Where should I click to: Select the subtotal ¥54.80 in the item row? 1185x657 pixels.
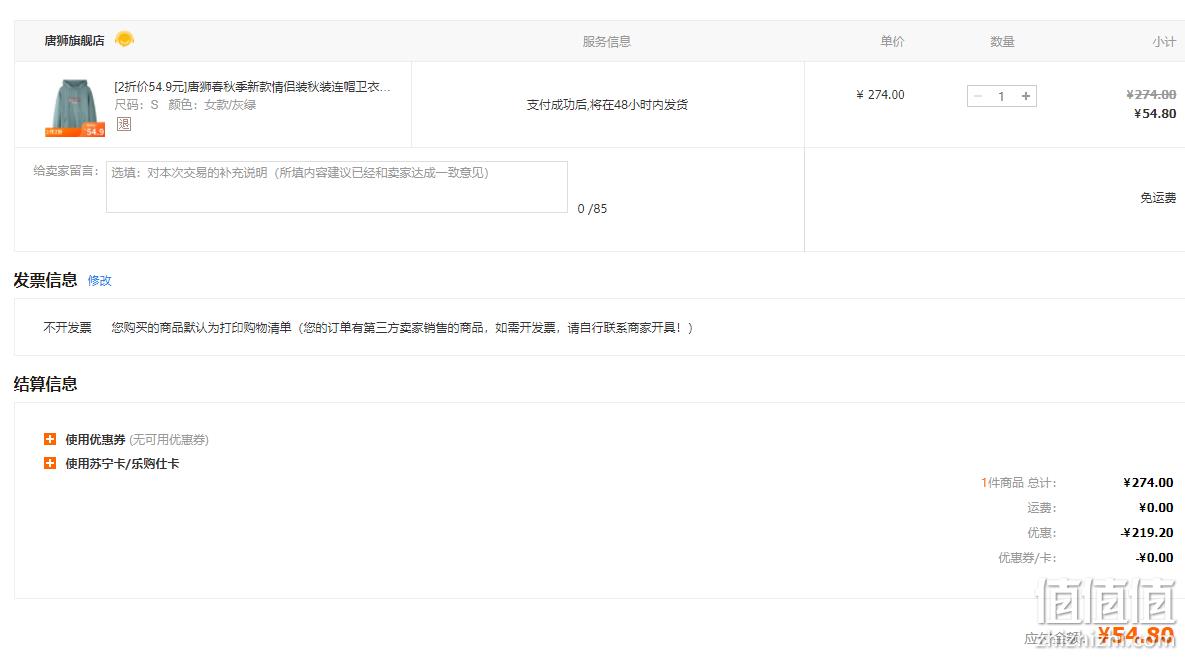coord(1155,113)
